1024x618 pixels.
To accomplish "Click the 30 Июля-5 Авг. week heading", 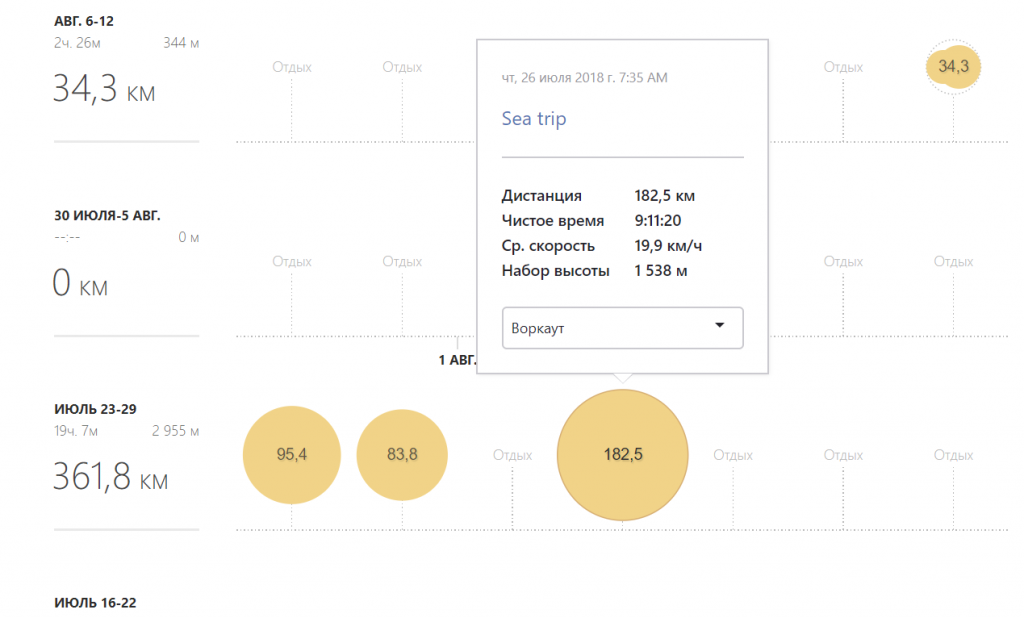I will click(107, 216).
